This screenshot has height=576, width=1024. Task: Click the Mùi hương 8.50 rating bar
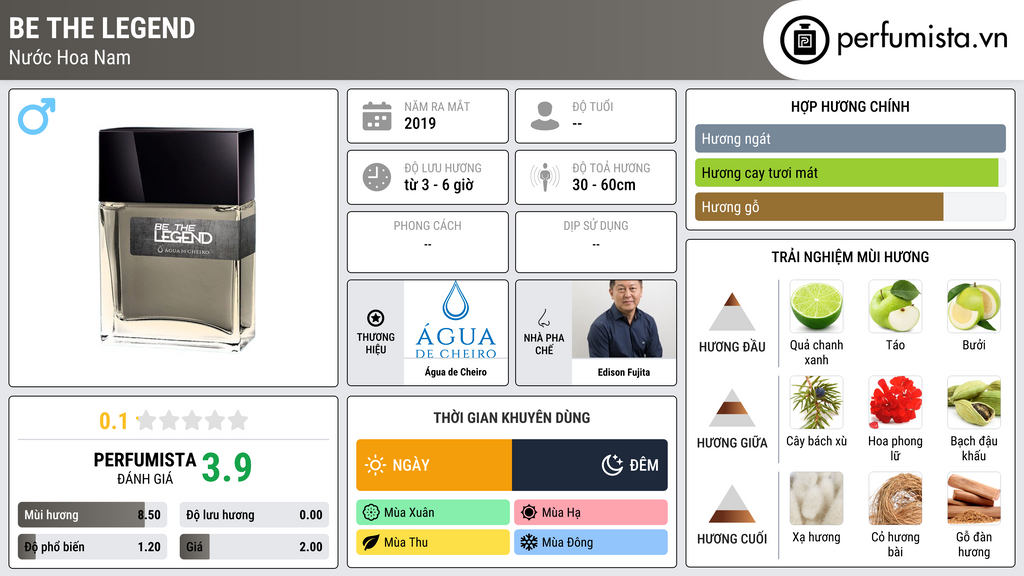point(92,515)
